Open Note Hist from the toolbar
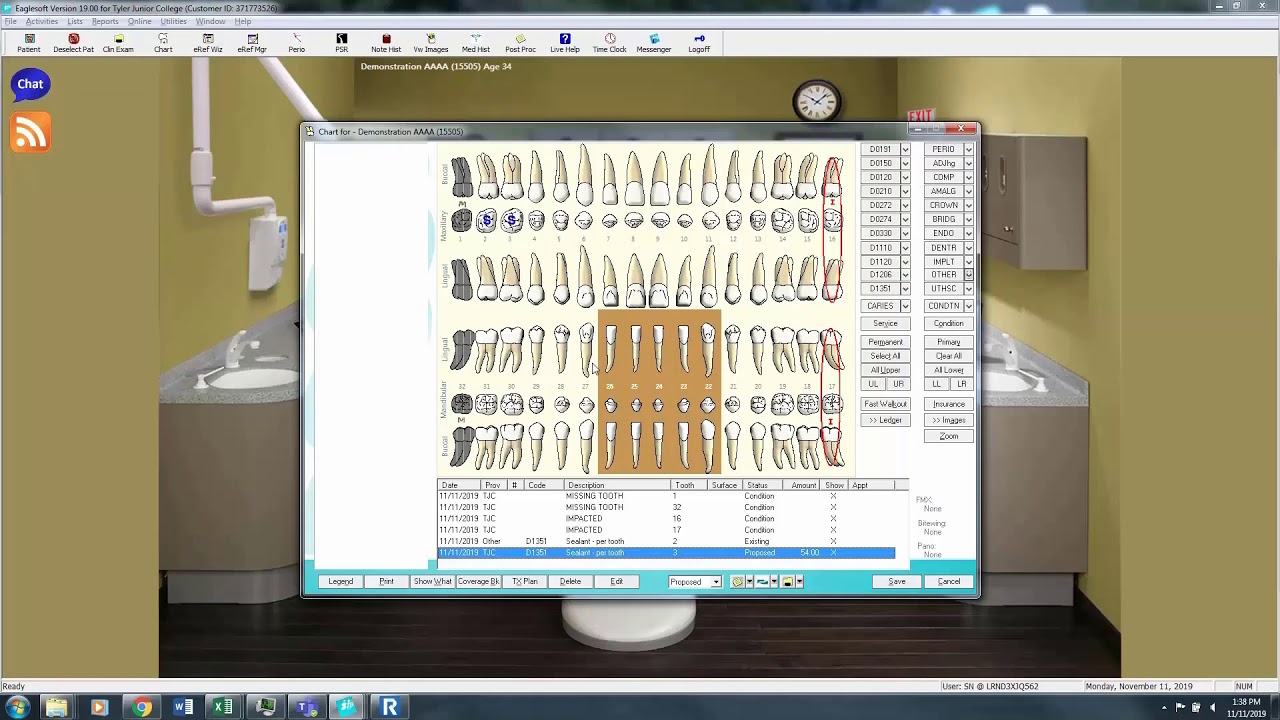This screenshot has height=720, width=1280. (x=386, y=43)
